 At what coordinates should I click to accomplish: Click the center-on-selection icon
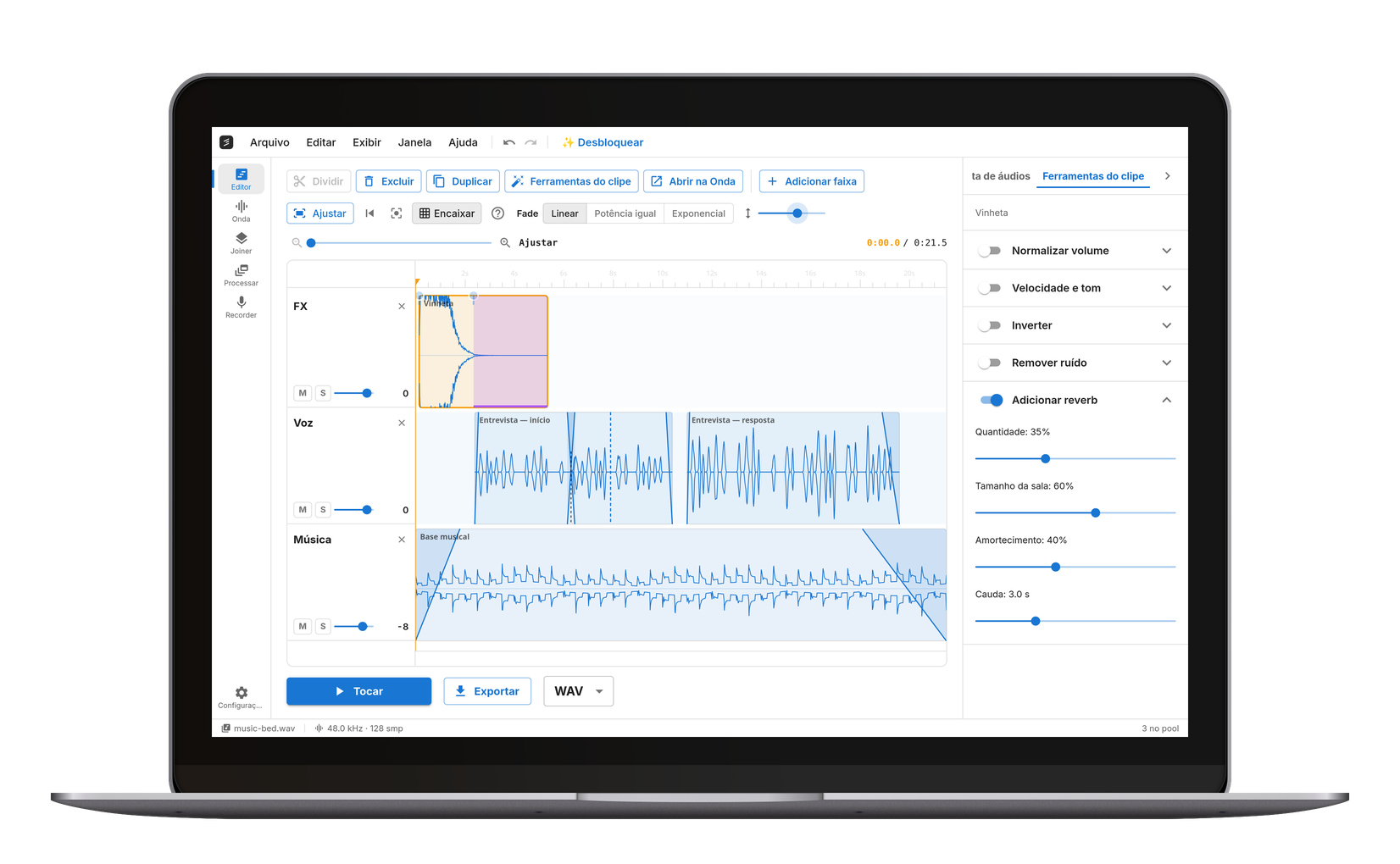(397, 213)
